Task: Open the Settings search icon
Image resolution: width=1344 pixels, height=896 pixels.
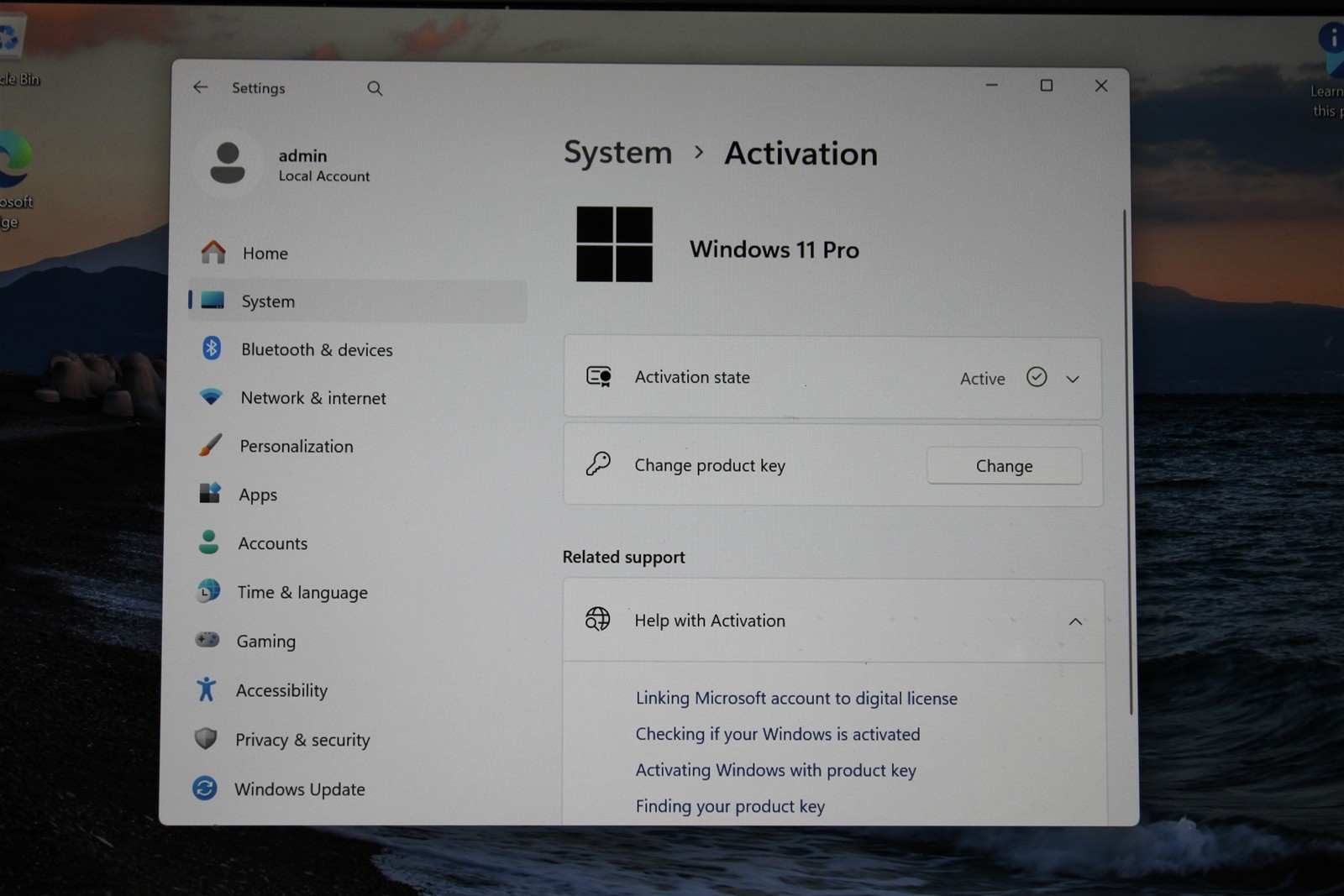Action: point(375,88)
